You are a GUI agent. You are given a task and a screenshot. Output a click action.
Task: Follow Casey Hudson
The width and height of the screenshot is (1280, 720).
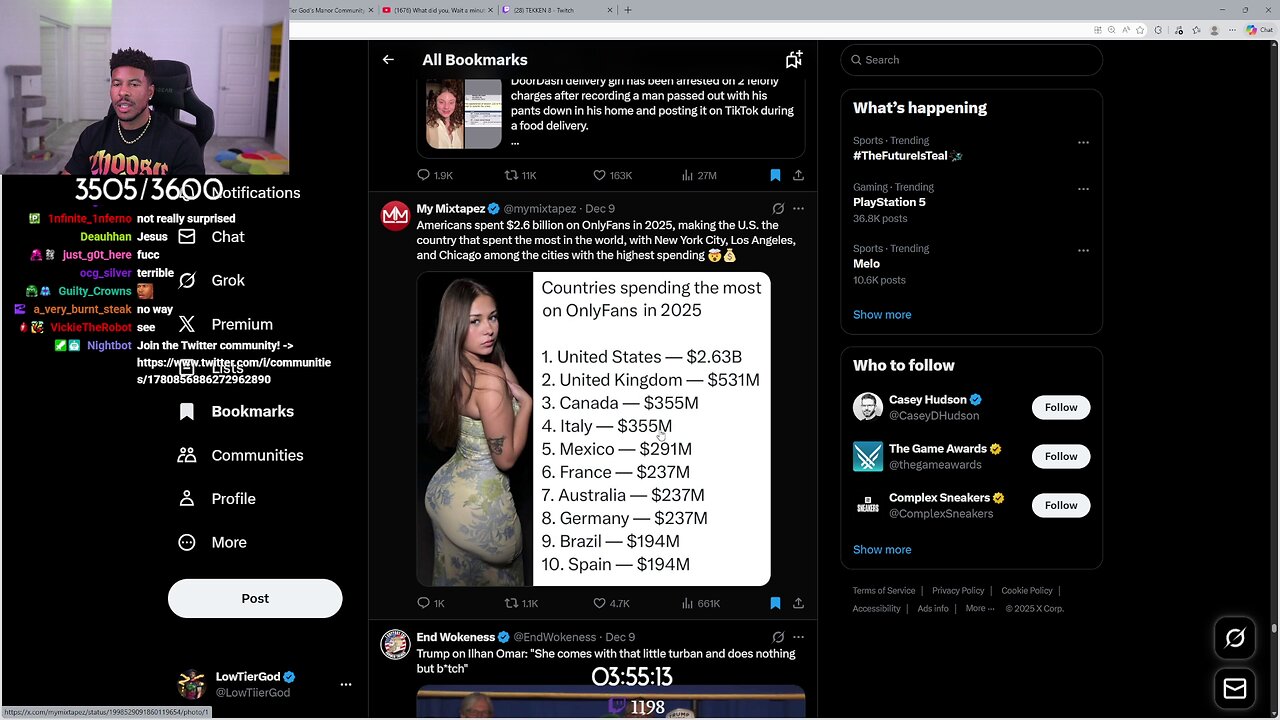point(1061,407)
